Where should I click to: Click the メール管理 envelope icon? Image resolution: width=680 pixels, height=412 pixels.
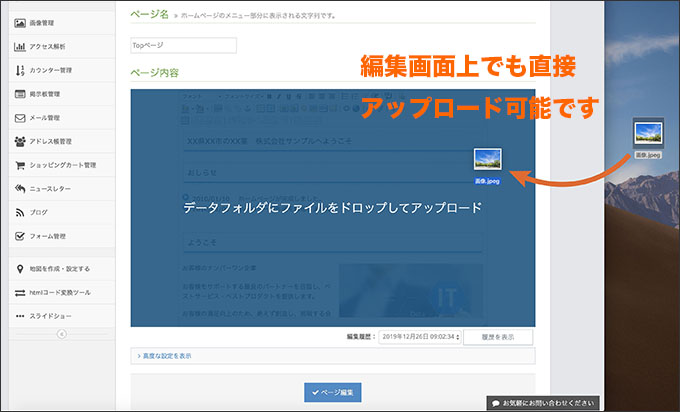(x=20, y=118)
